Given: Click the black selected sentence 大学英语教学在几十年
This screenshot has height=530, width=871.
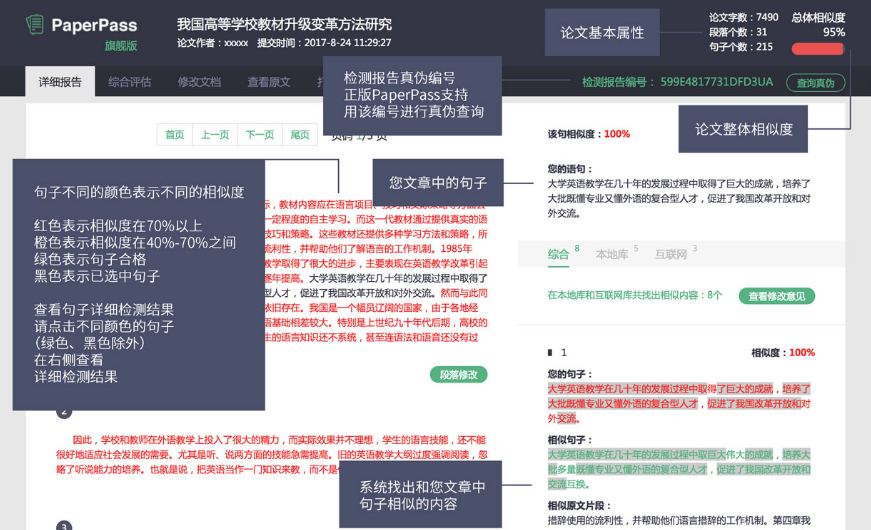Looking at the screenshot, I should point(378,286).
